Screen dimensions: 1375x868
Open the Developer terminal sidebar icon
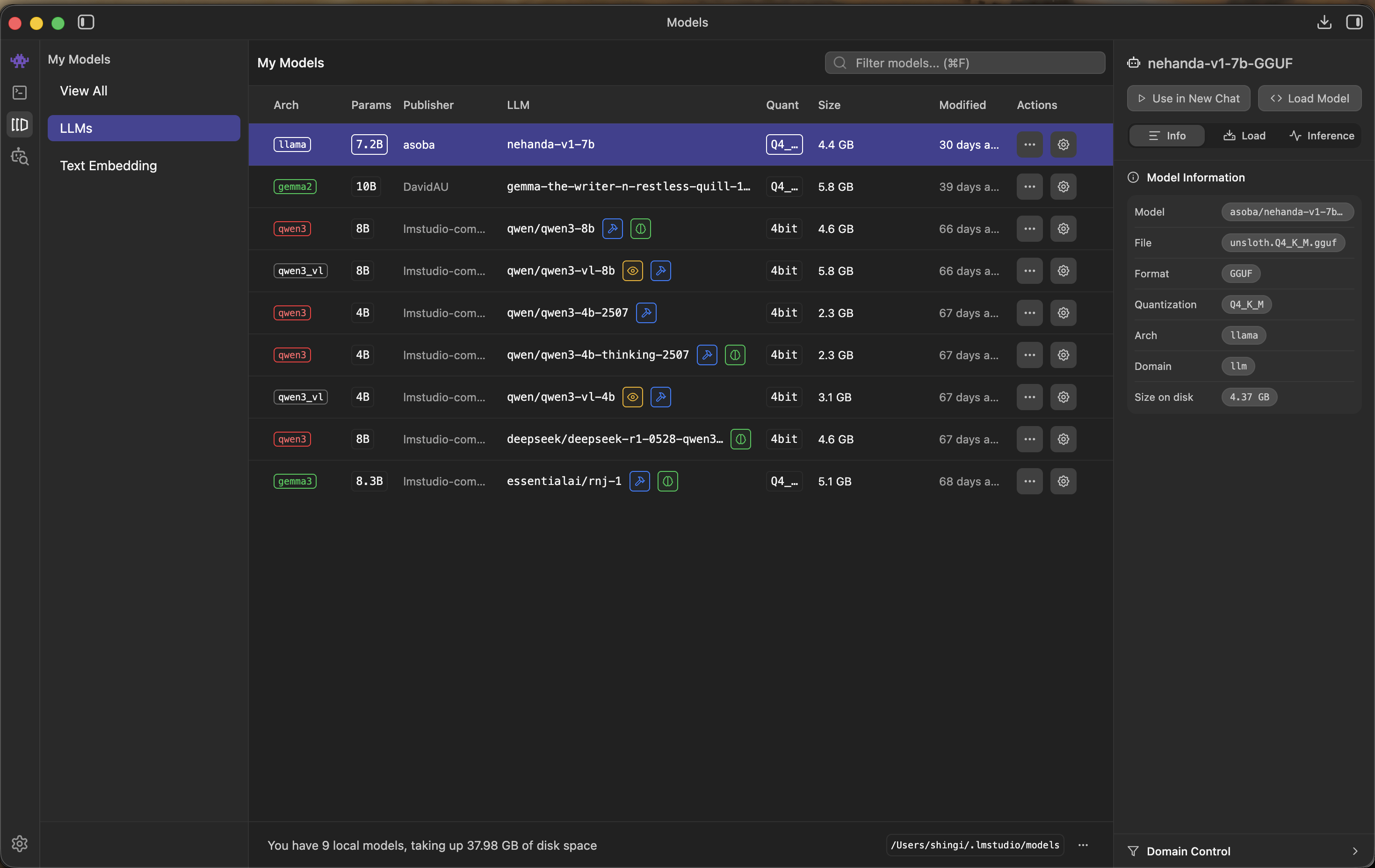tap(20, 93)
